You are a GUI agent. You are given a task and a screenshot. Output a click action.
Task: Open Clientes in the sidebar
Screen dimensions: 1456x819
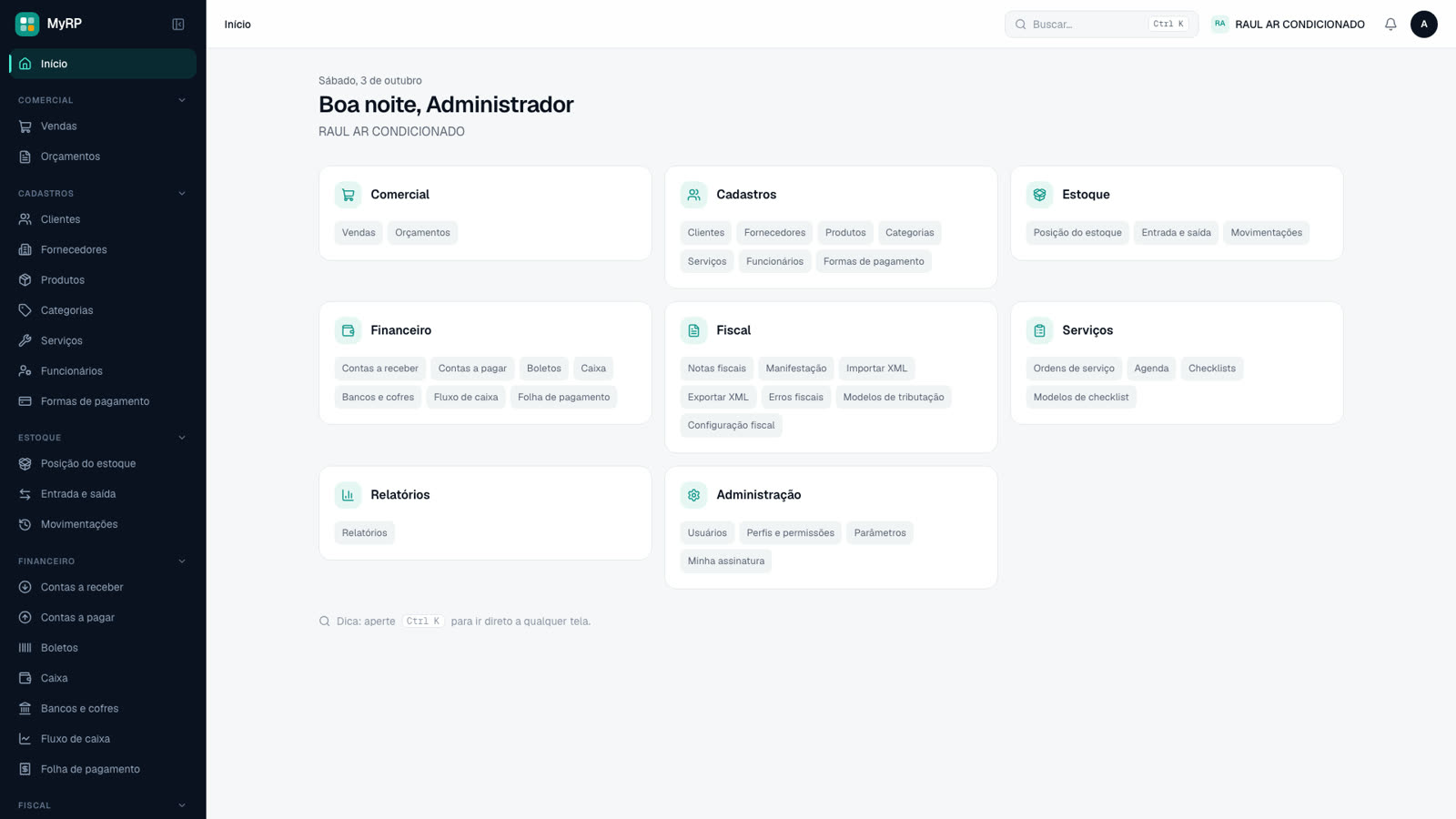click(x=103, y=219)
